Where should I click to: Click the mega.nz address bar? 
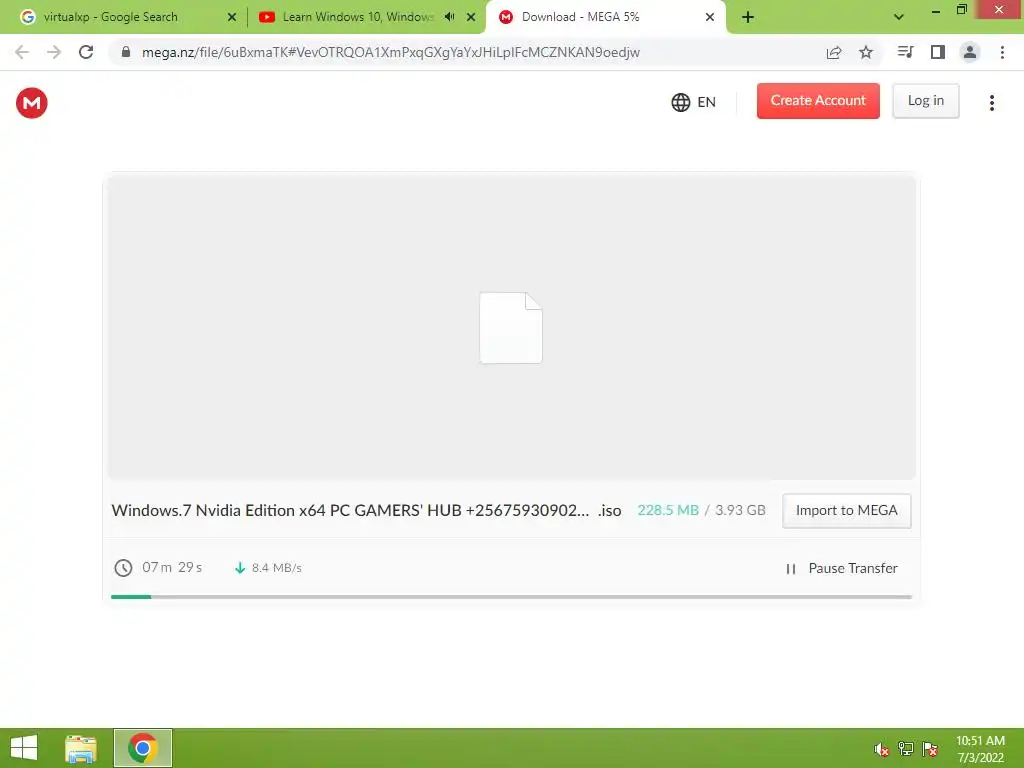(391, 52)
